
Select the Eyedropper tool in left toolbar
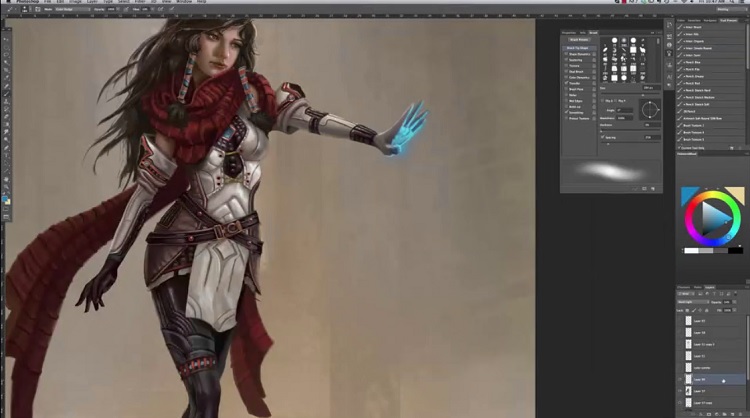click(6, 78)
